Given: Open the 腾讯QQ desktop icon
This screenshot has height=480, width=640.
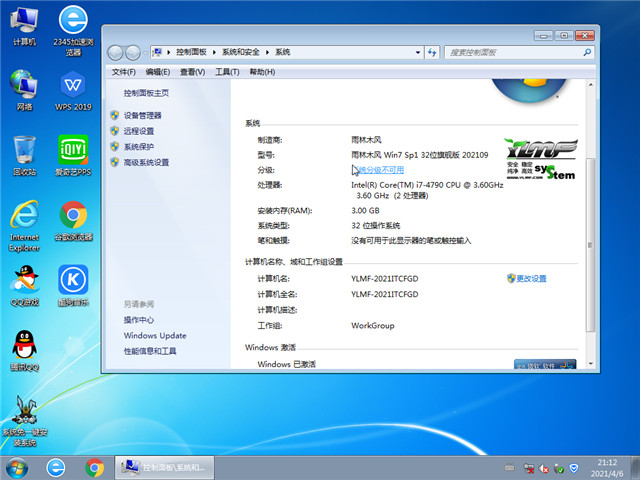Looking at the screenshot, I should (24, 351).
